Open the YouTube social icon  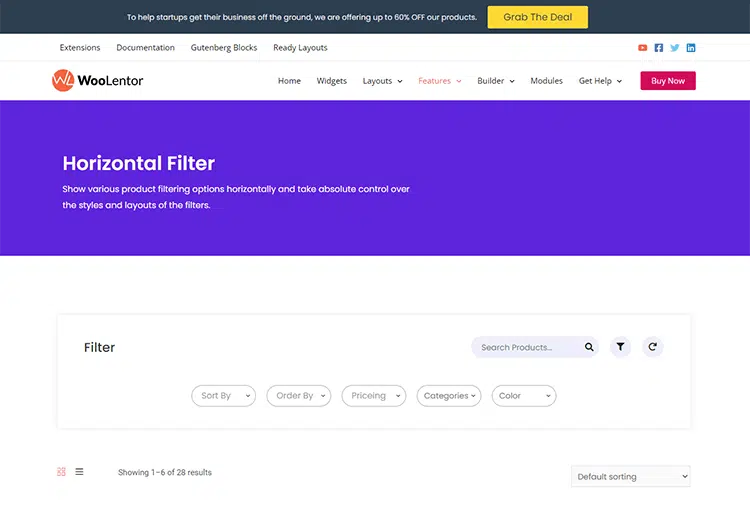[x=643, y=48]
